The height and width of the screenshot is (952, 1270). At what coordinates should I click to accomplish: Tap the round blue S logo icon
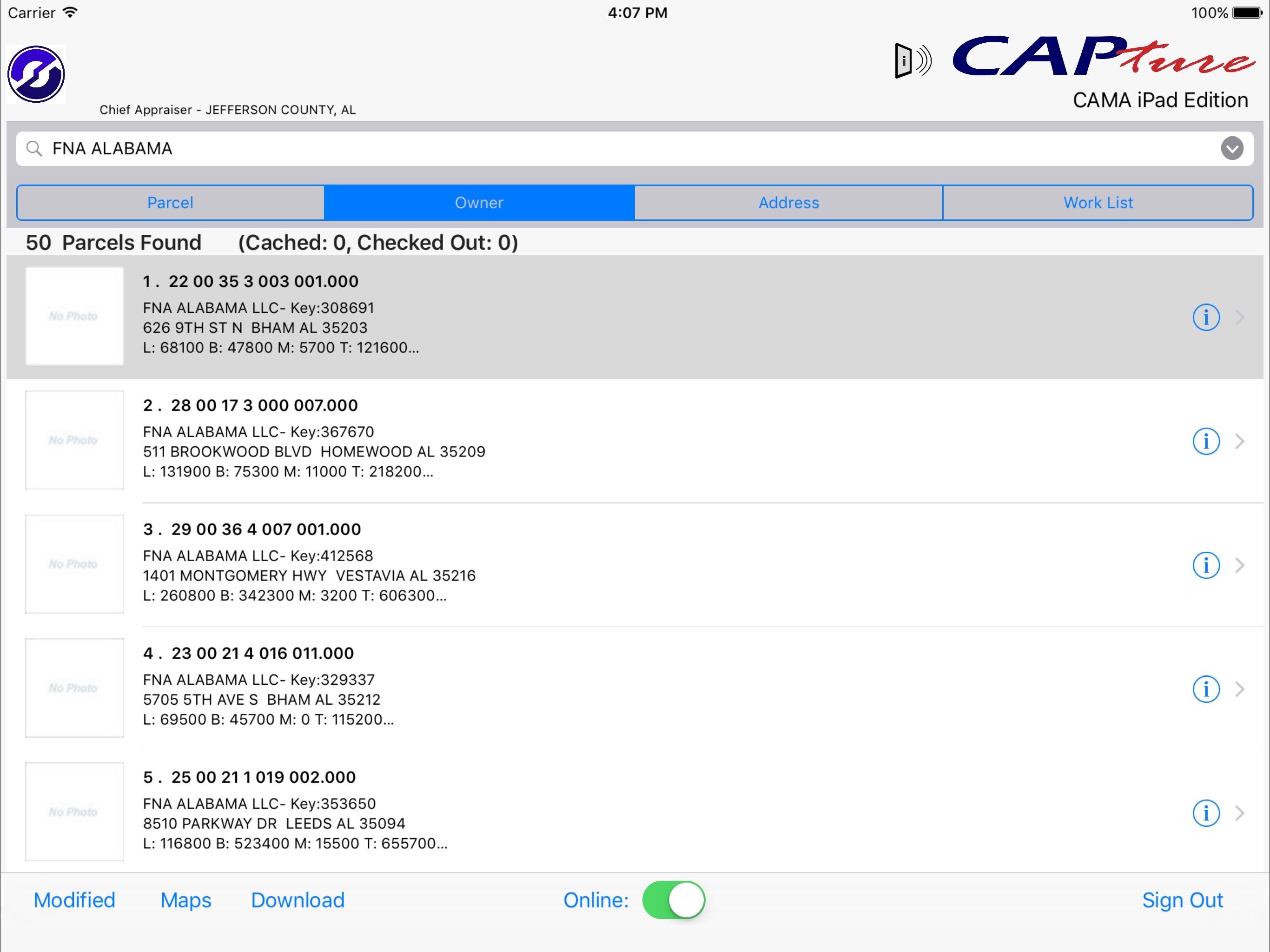(x=36, y=74)
